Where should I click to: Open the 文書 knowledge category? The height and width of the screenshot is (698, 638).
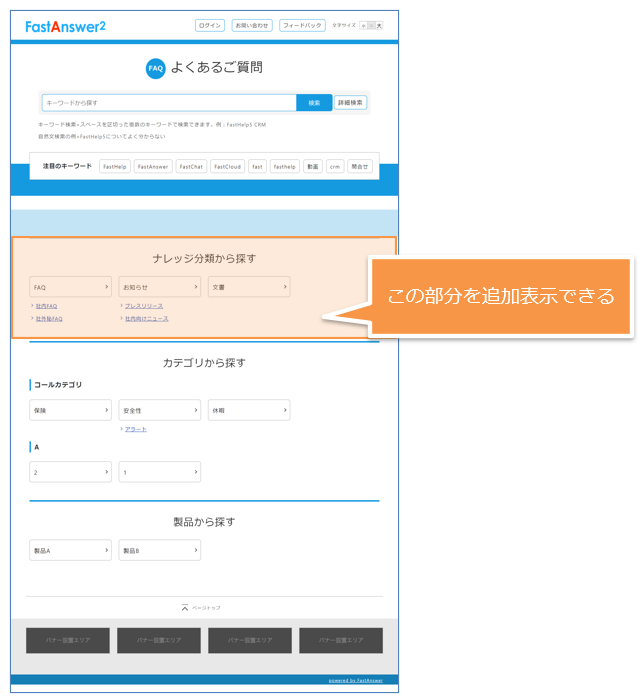[x=248, y=287]
